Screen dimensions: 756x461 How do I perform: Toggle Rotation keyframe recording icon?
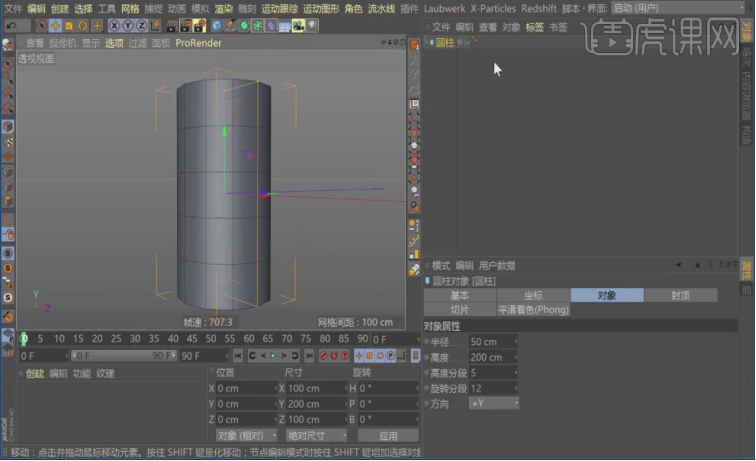380,356
